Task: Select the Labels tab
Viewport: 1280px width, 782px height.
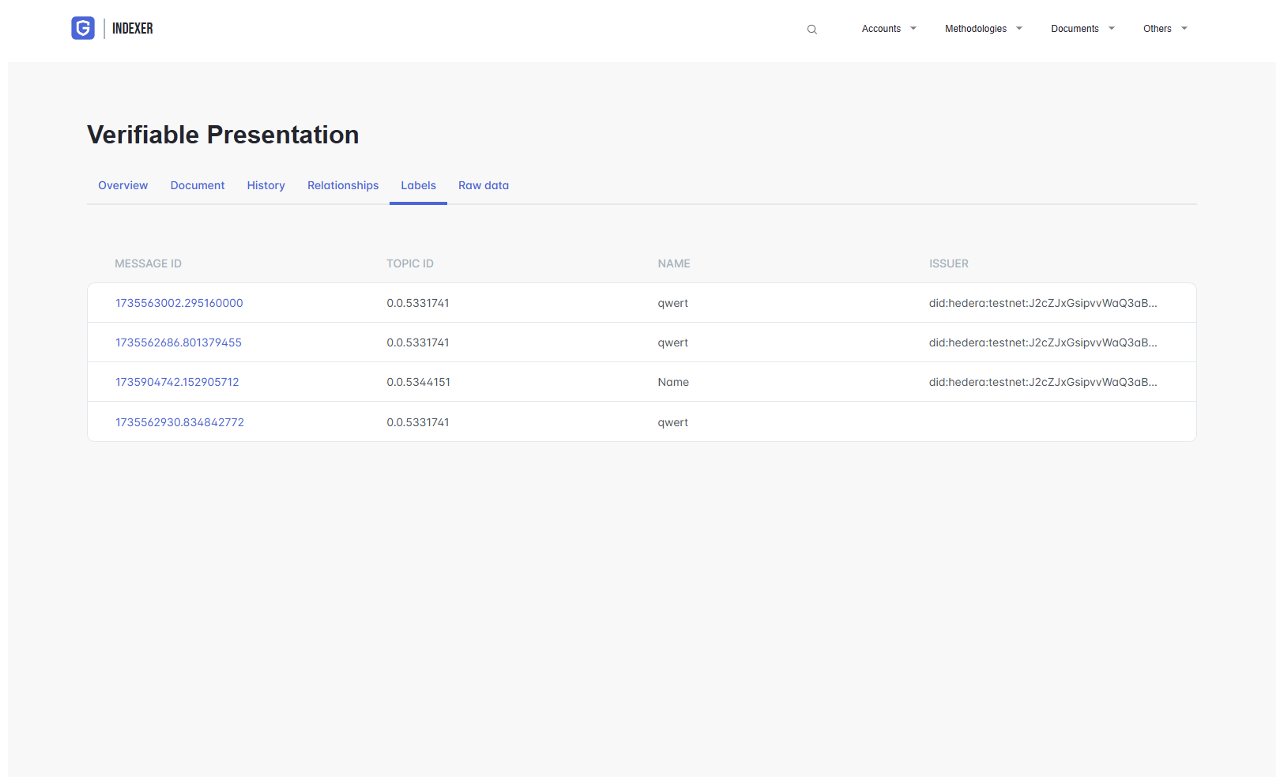Action: [x=418, y=185]
